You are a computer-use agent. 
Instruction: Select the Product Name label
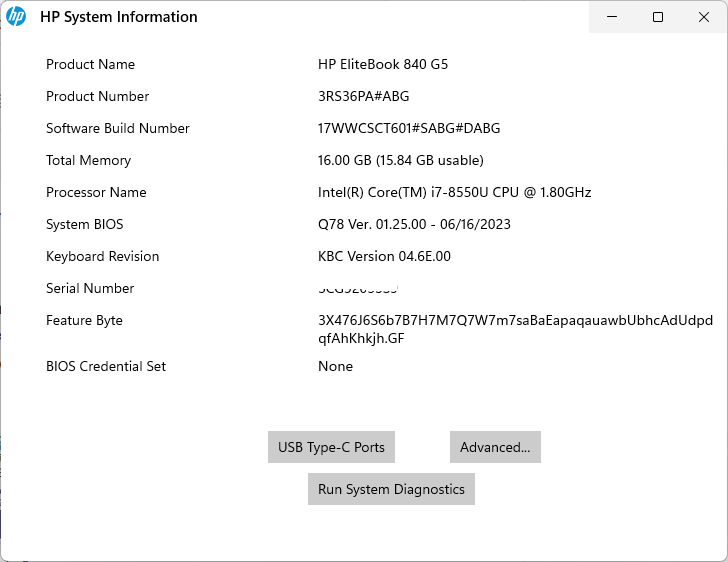pyautogui.click(x=90, y=64)
